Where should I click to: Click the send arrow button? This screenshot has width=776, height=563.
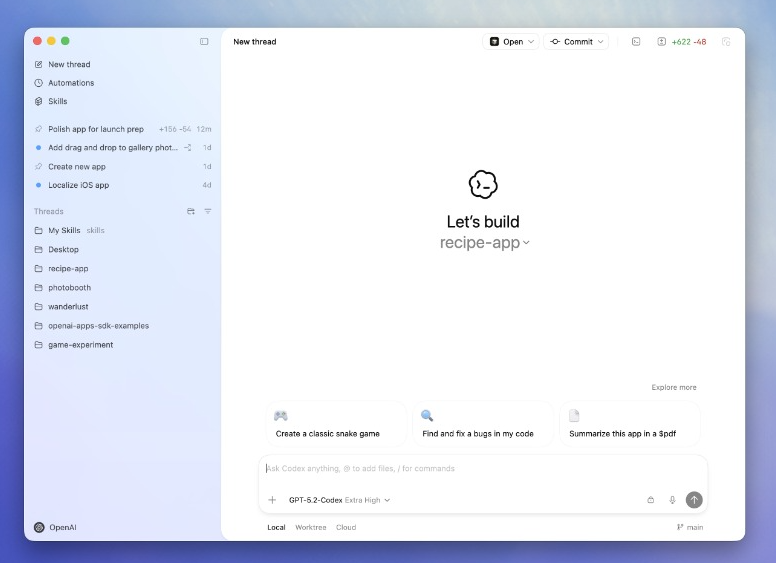coord(694,500)
